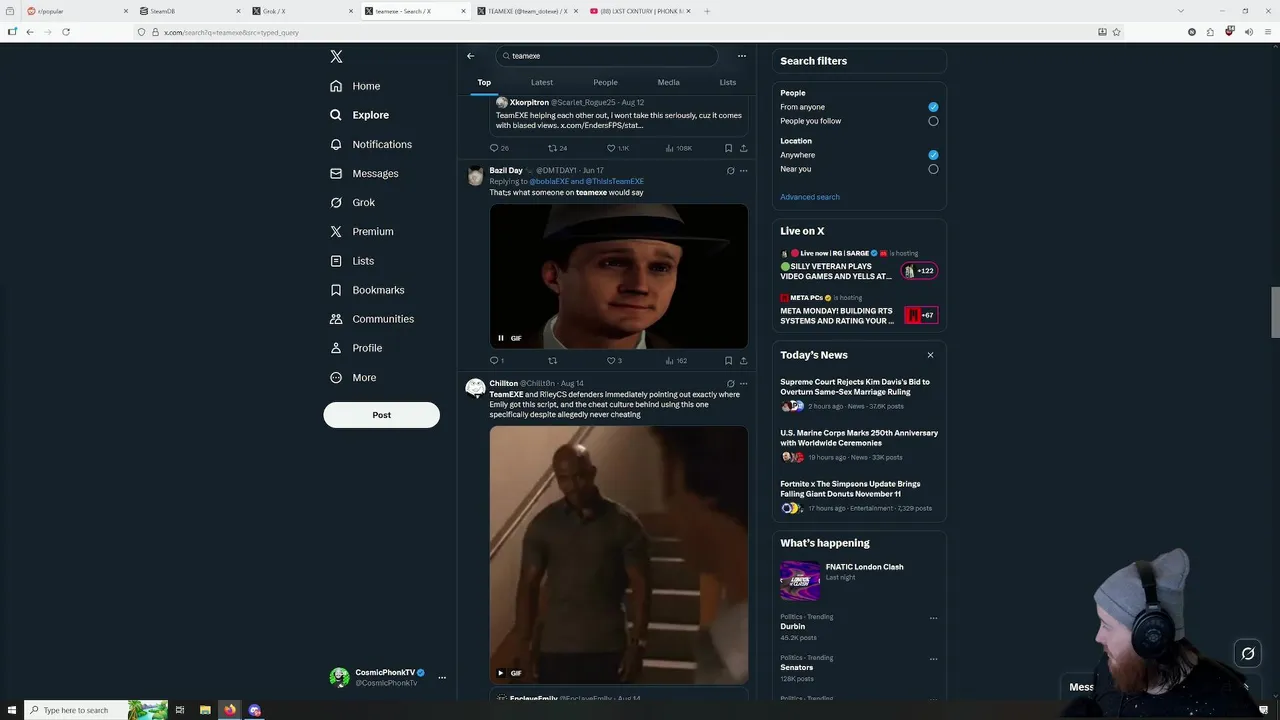Switch to the SteamDB browser tab
The width and height of the screenshot is (1280, 720).
[x=191, y=11]
